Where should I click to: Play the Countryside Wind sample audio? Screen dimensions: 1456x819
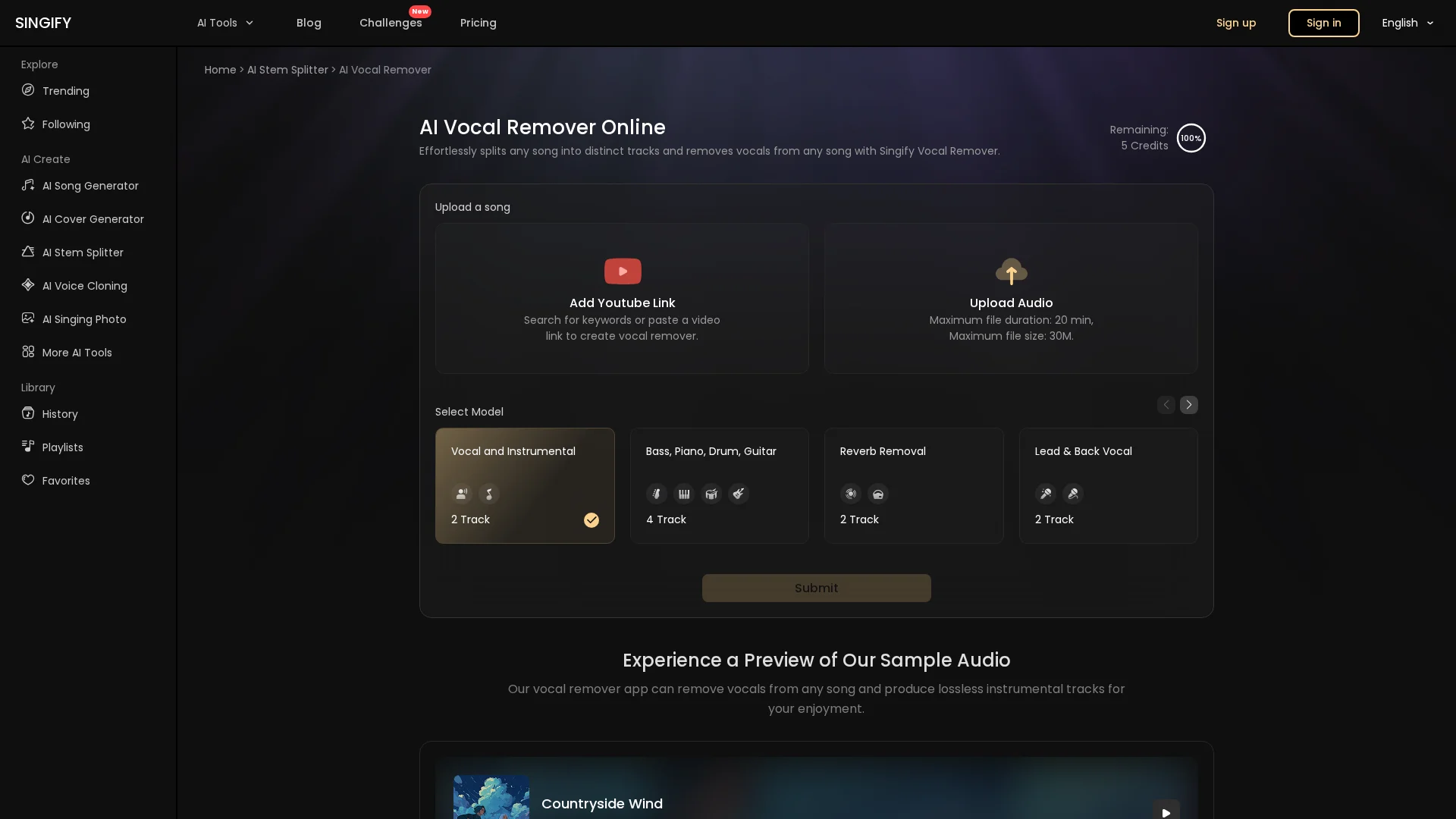point(1166,811)
